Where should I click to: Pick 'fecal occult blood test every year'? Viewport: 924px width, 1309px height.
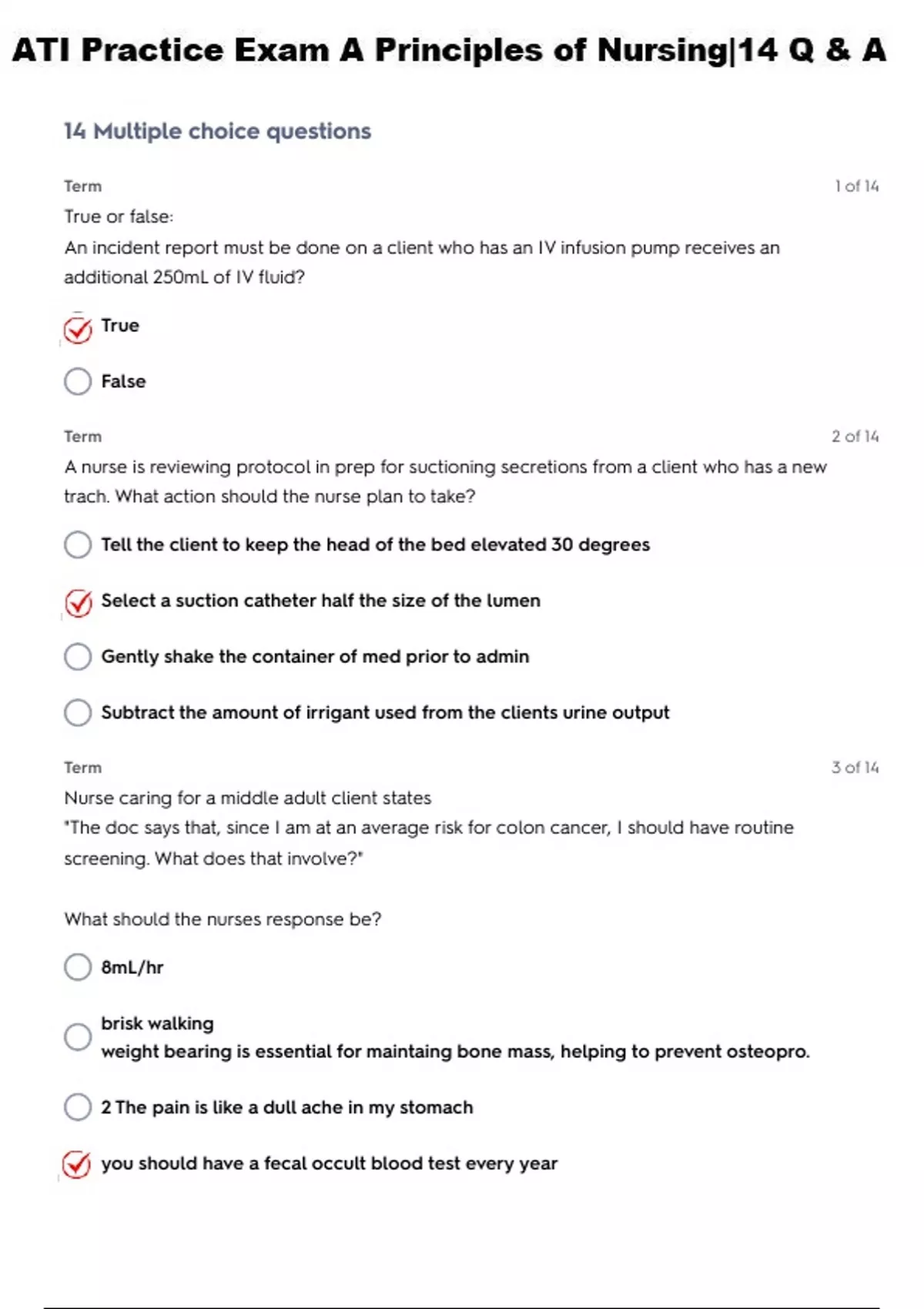tap(76, 1165)
